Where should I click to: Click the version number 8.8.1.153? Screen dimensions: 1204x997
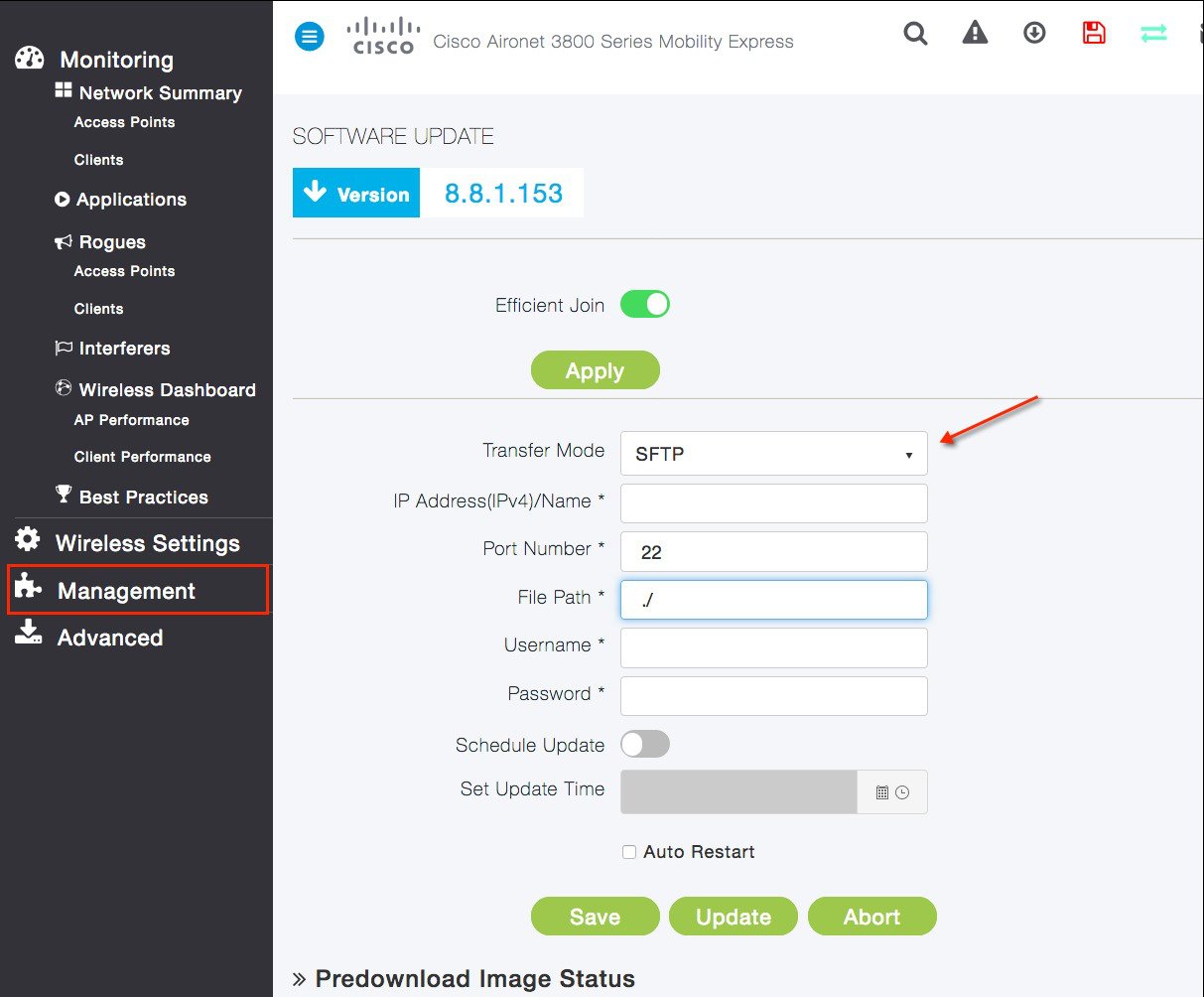503,193
